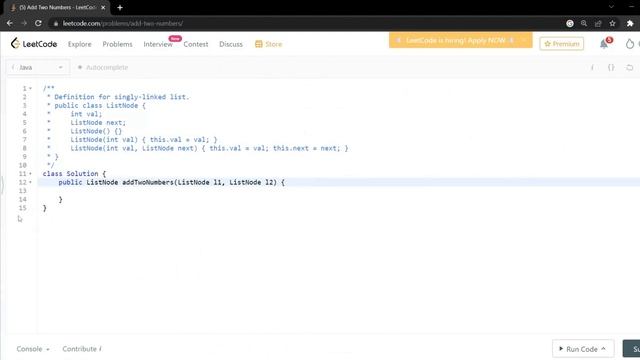Image resolution: width=640 pixels, height=360 pixels.
Task: Click the address bar URL field
Action: tap(306, 24)
